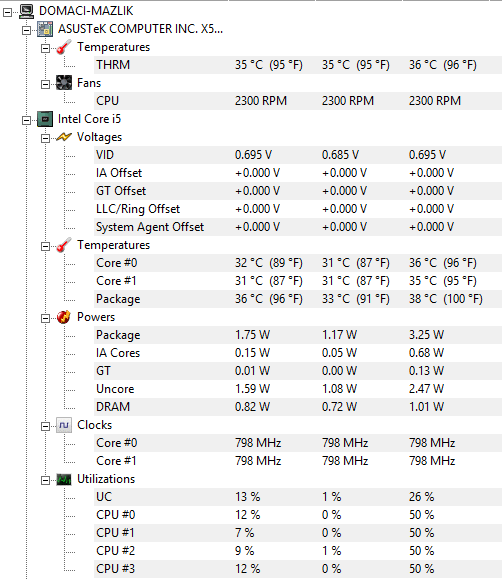Click the Powers flame icon
This screenshot has height=579, width=502.
click(64, 317)
